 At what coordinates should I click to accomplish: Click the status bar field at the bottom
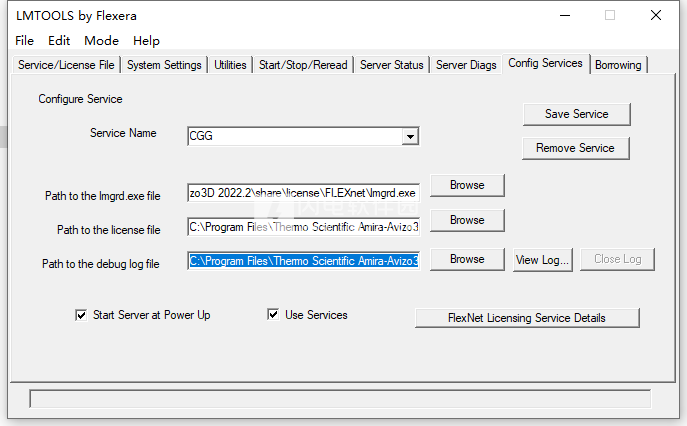(340, 399)
